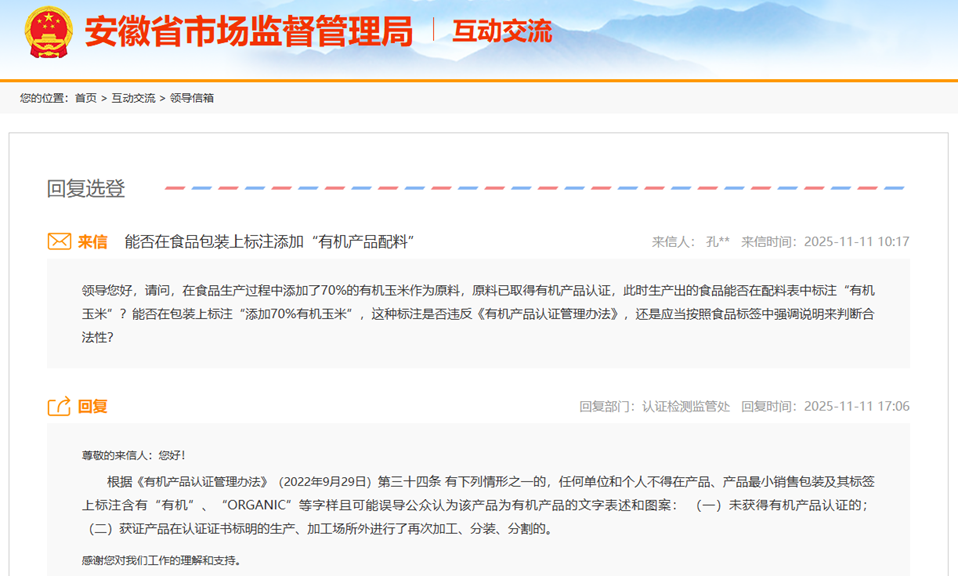Click the reply paragraph citing 《有机产品认证管理办法》

[x=478, y=505]
